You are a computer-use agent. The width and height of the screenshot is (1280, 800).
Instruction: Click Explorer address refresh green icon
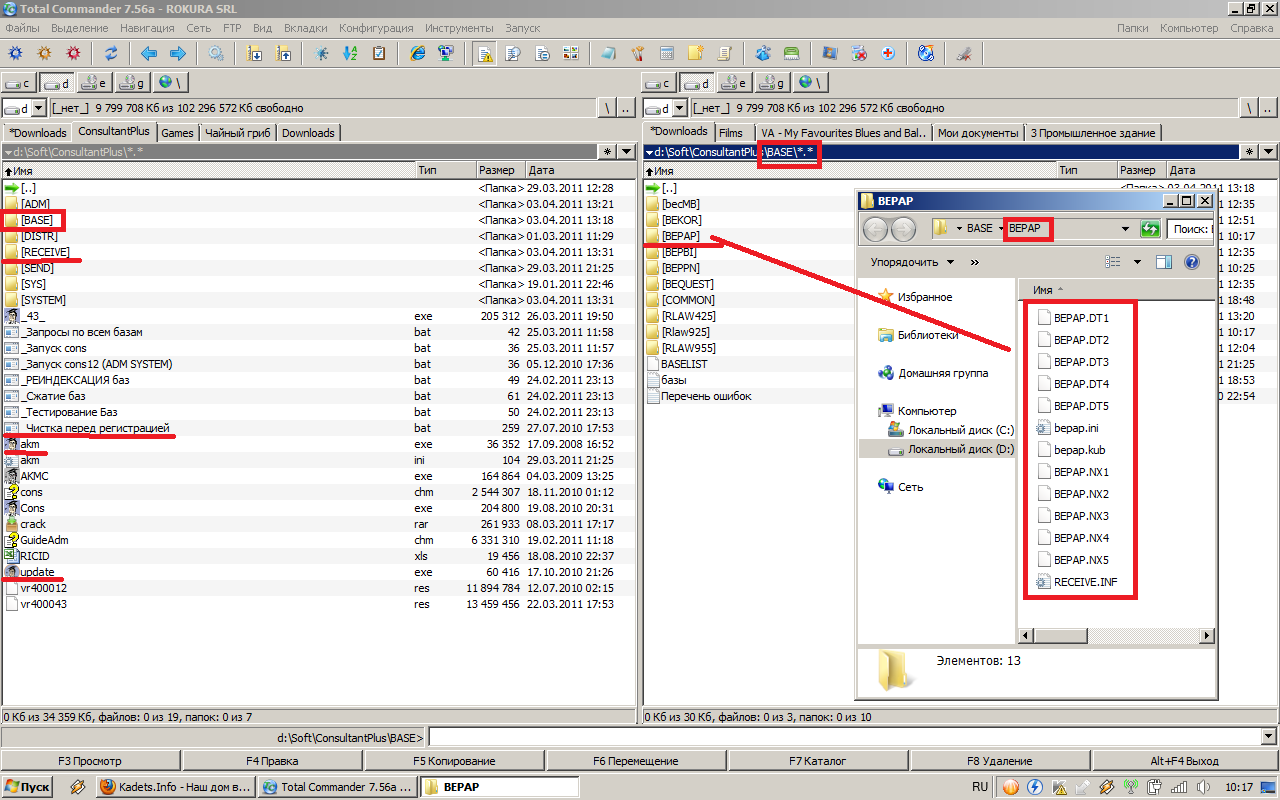pos(1150,228)
